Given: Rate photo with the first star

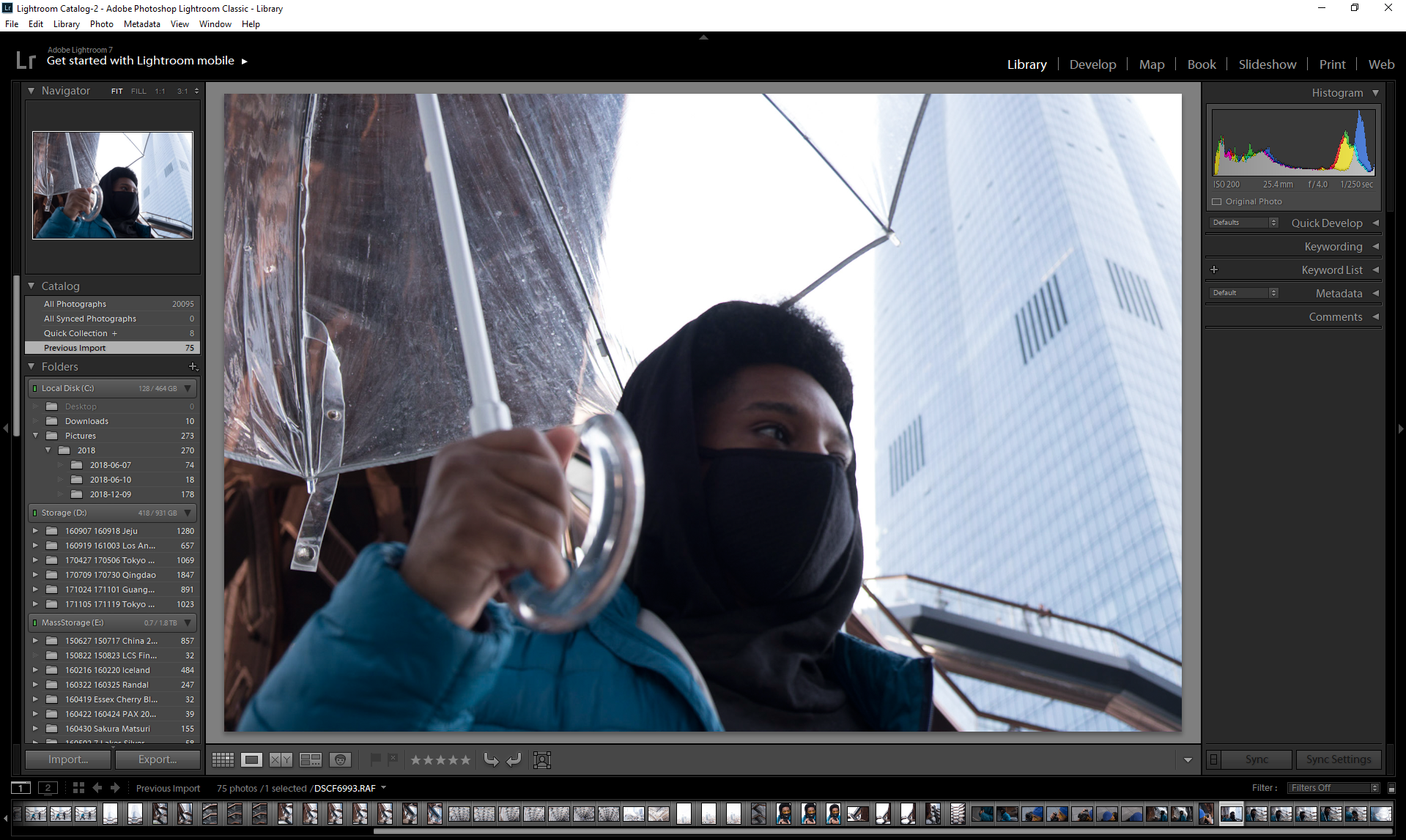Looking at the screenshot, I should tap(416, 760).
